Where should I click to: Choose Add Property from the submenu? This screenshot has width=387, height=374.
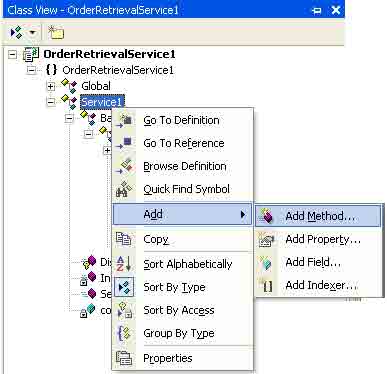click(x=318, y=239)
